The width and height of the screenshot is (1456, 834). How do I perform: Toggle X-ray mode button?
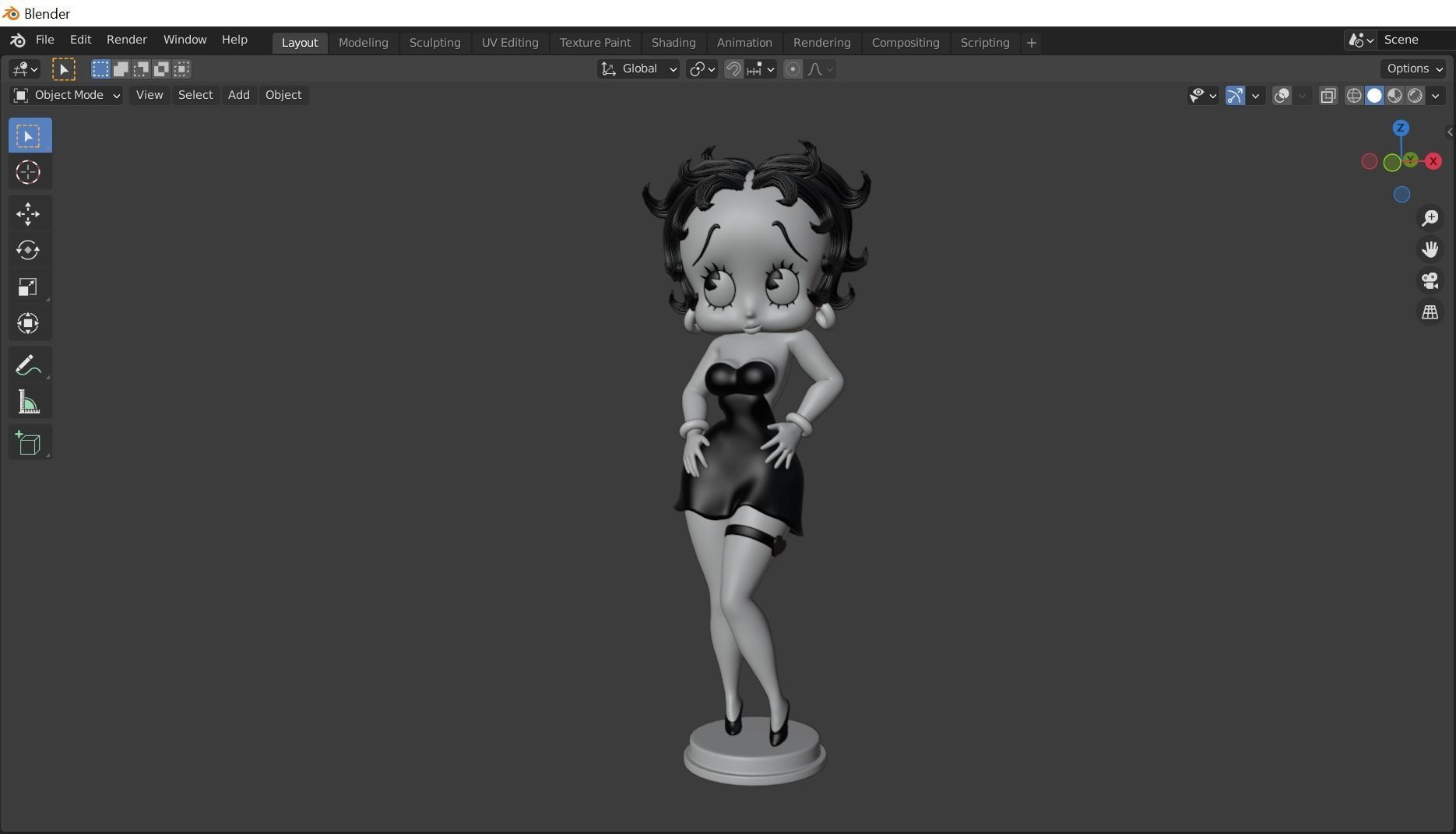(x=1328, y=96)
